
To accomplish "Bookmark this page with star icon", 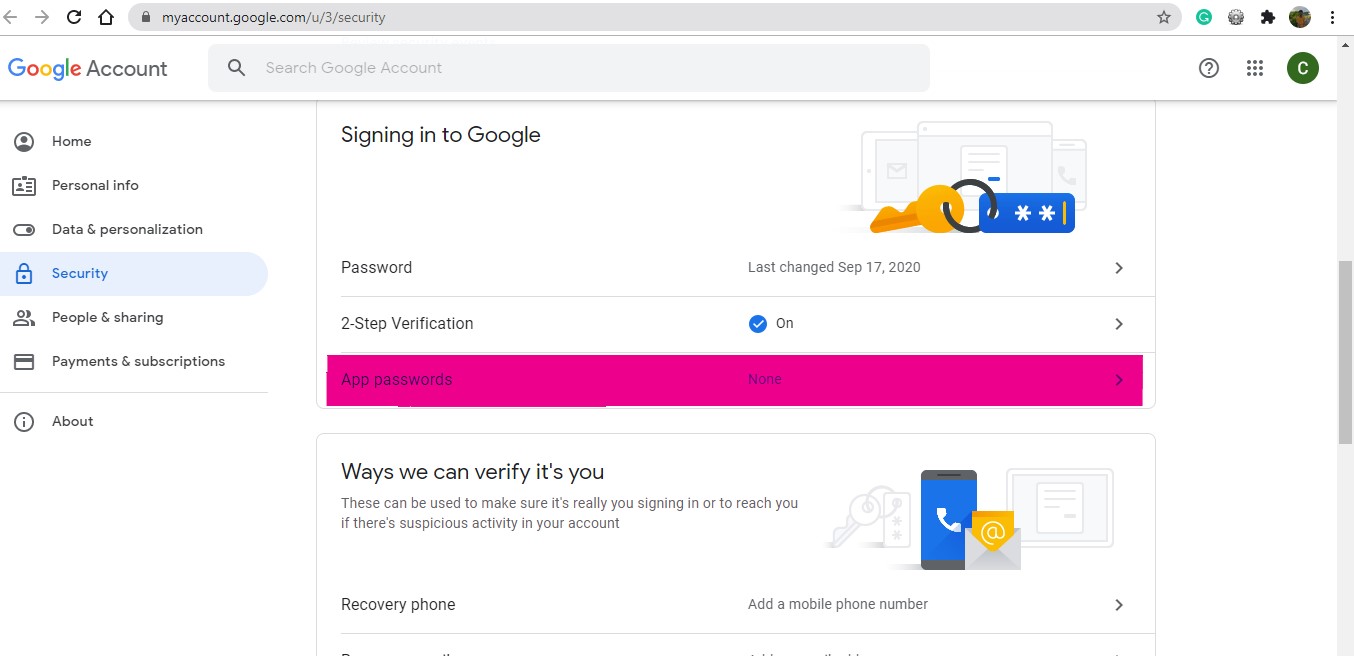I will 1164,17.
